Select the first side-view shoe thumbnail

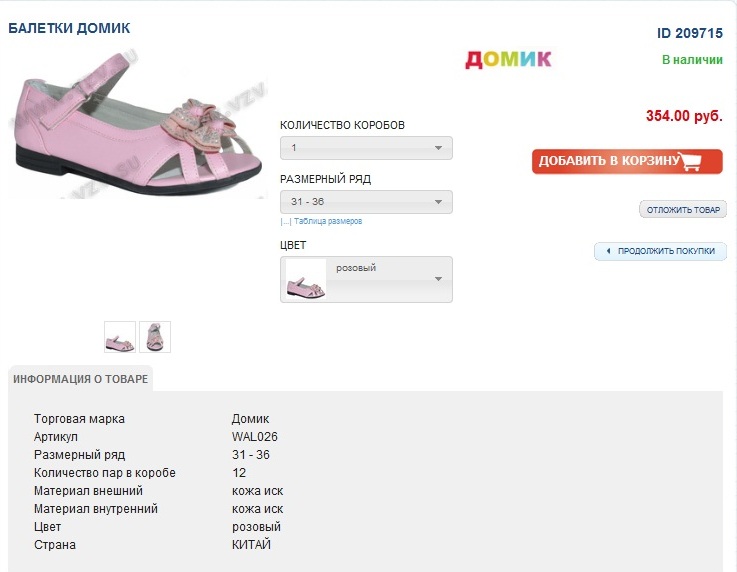(x=120, y=337)
